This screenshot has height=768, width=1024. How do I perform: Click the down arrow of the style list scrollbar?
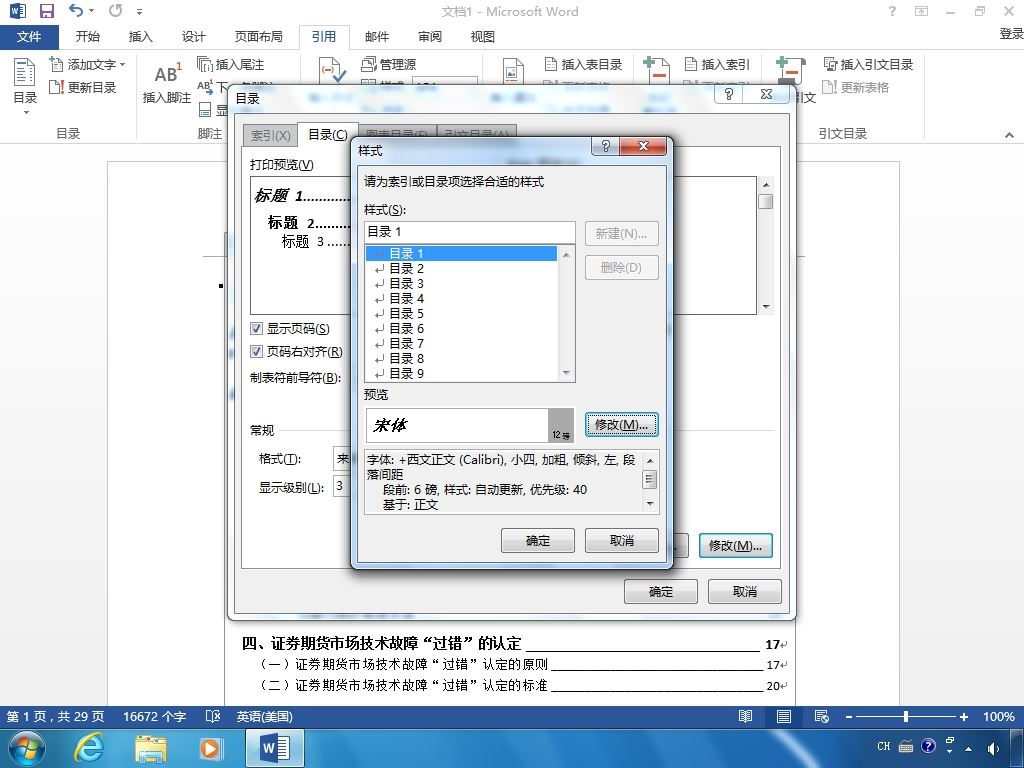coord(566,373)
